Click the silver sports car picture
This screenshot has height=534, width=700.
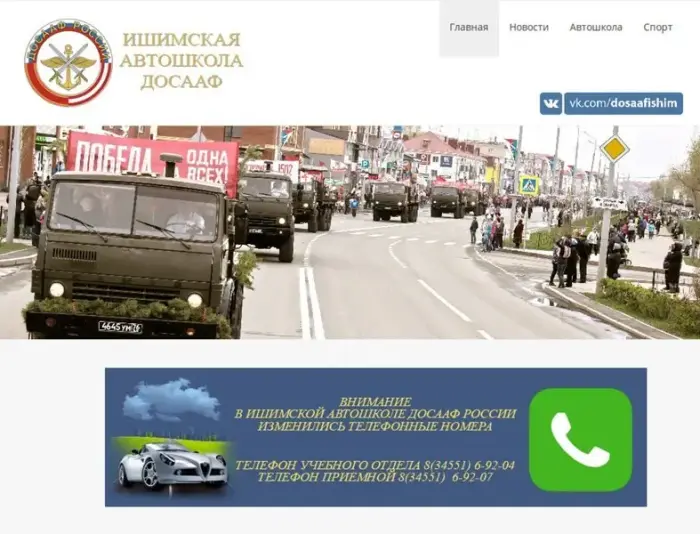tap(172, 464)
